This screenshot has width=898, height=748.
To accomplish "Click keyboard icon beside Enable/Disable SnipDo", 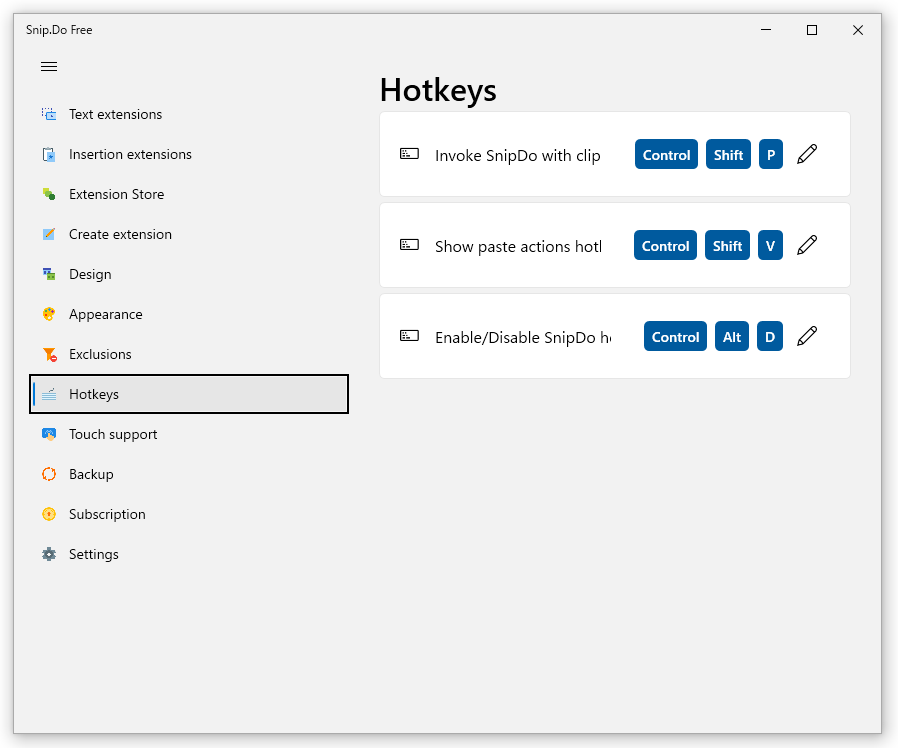I will click(409, 336).
